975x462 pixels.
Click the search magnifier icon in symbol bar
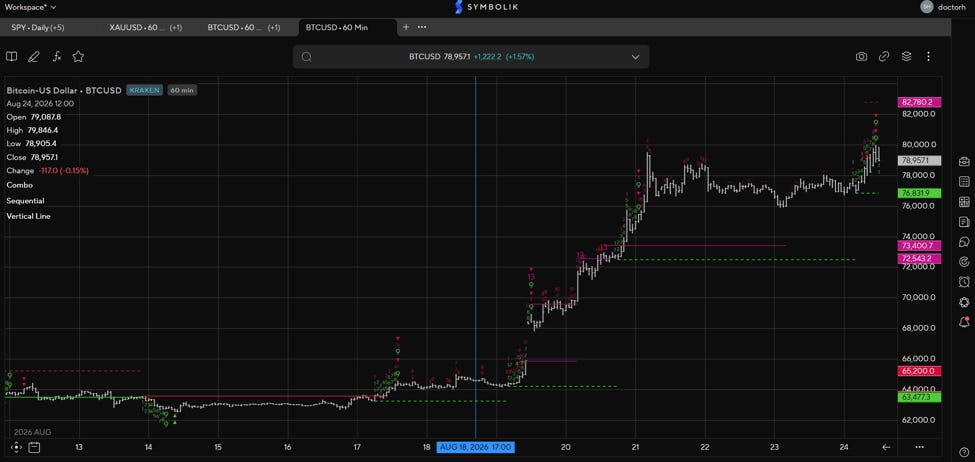click(307, 57)
